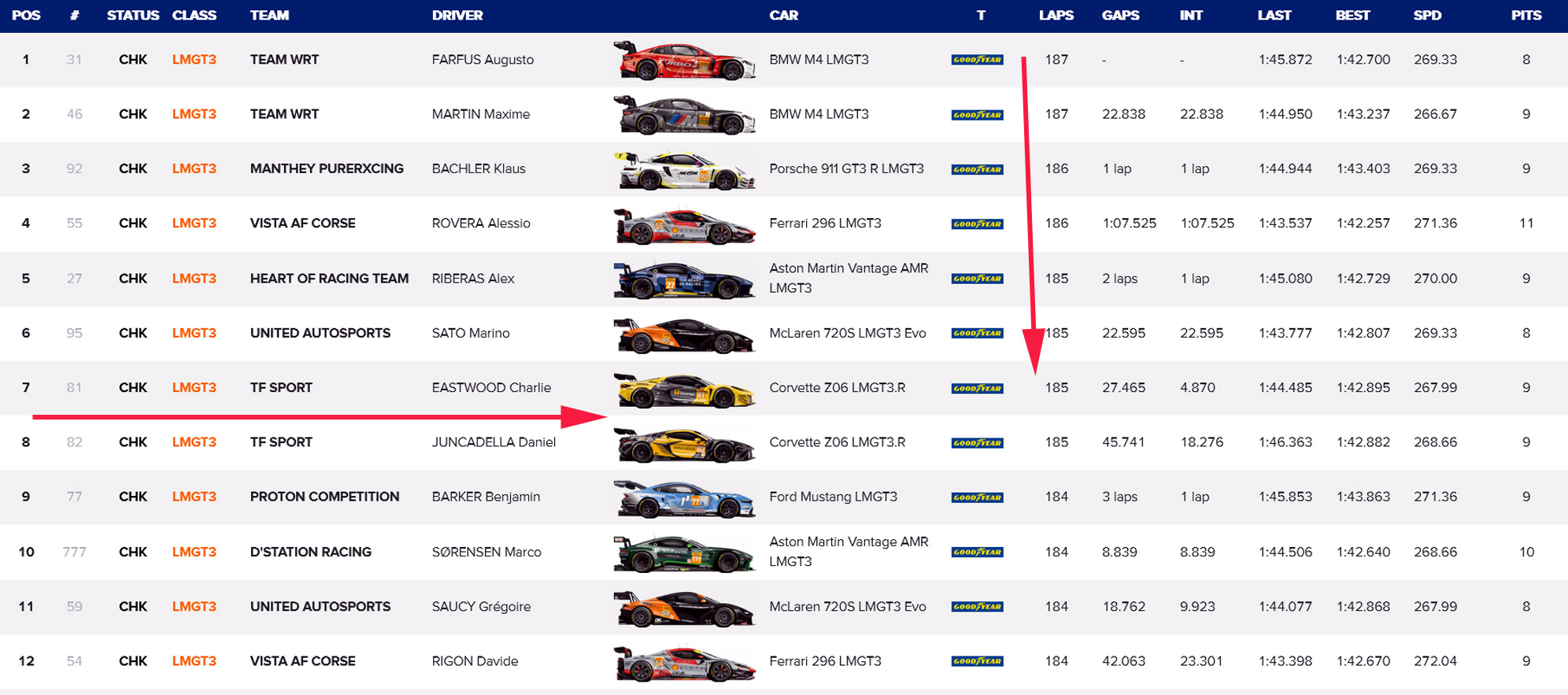1568x695 pixels.
Task: Select driver name RIBERAS Alex
Action: [x=473, y=279]
